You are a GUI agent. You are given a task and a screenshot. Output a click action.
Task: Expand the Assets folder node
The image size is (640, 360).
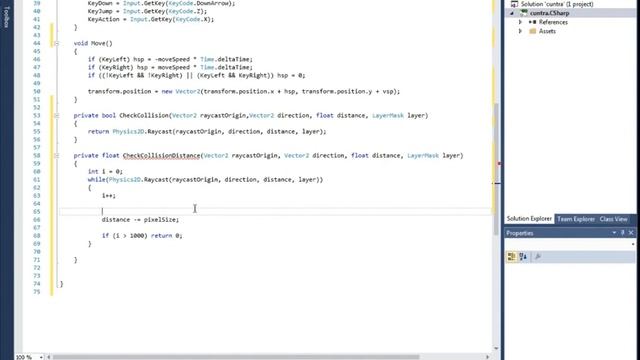[x=520, y=31]
